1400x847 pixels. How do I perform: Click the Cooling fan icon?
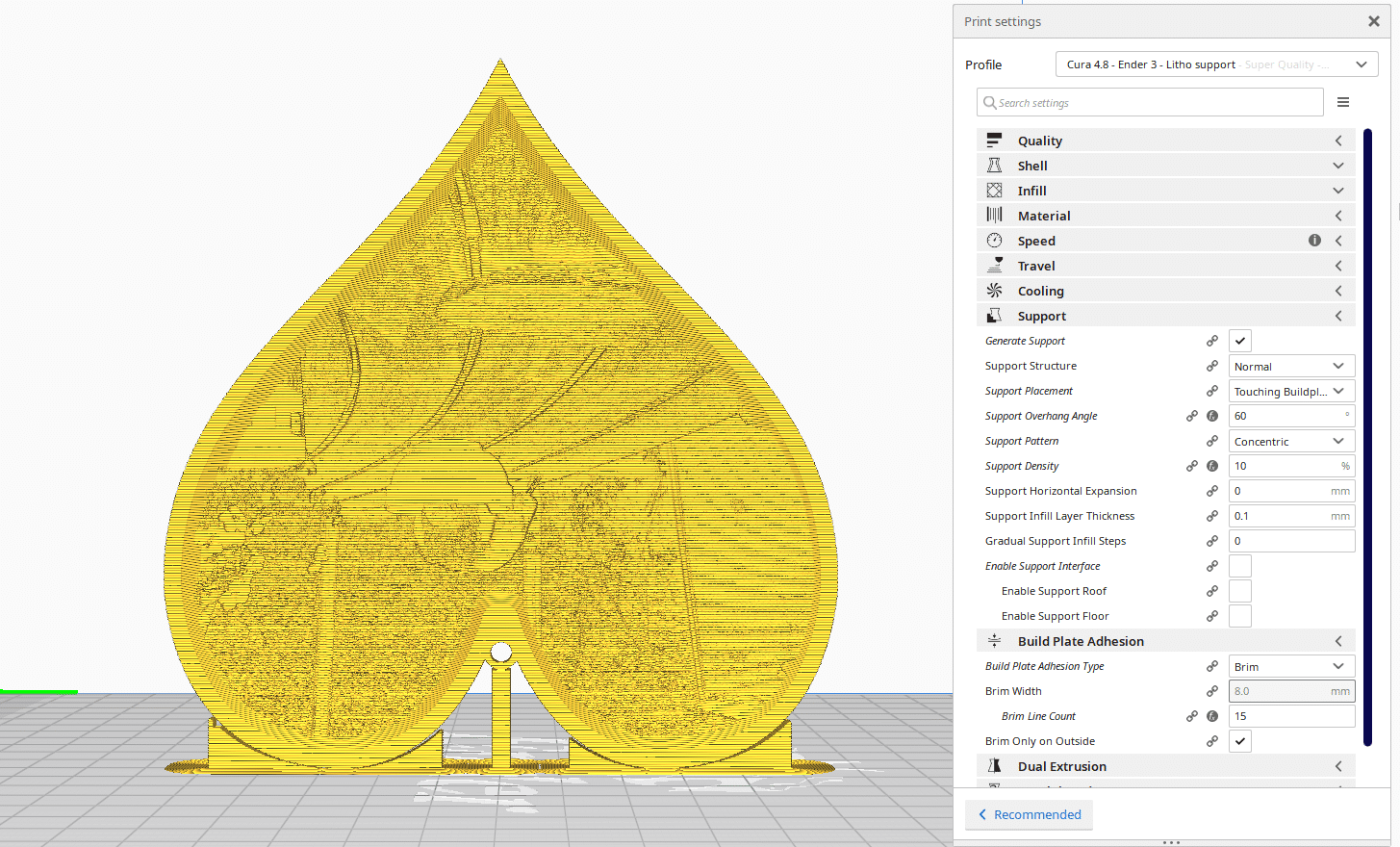pyautogui.click(x=994, y=290)
